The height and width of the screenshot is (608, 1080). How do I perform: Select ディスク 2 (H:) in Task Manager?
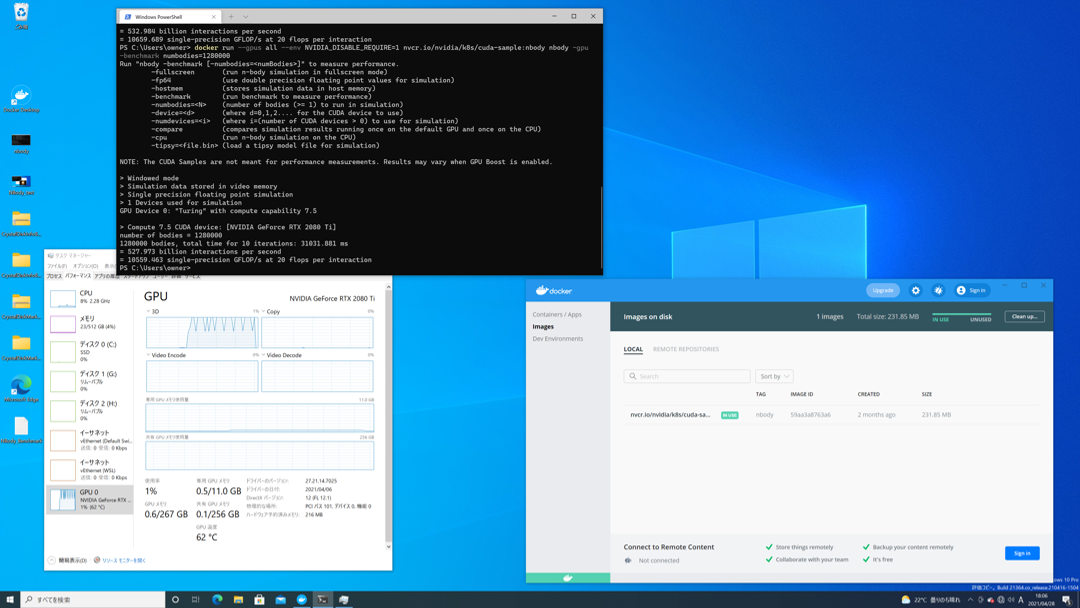point(90,410)
